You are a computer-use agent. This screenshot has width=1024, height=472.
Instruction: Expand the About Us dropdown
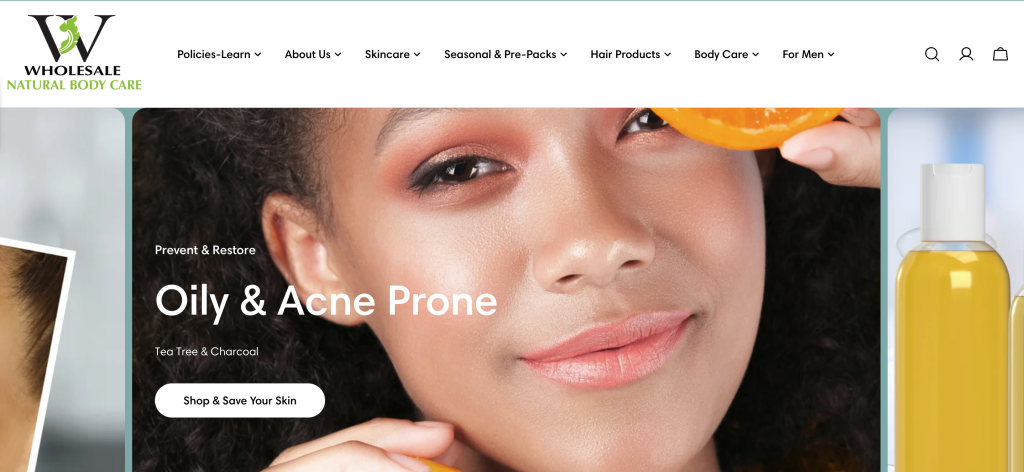pos(313,54)
